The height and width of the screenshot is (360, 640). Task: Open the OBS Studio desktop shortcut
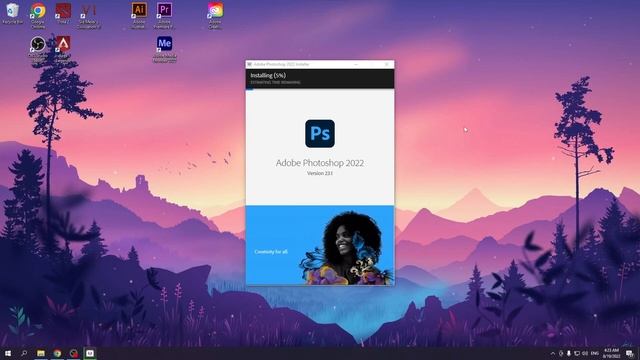[38, 49]
